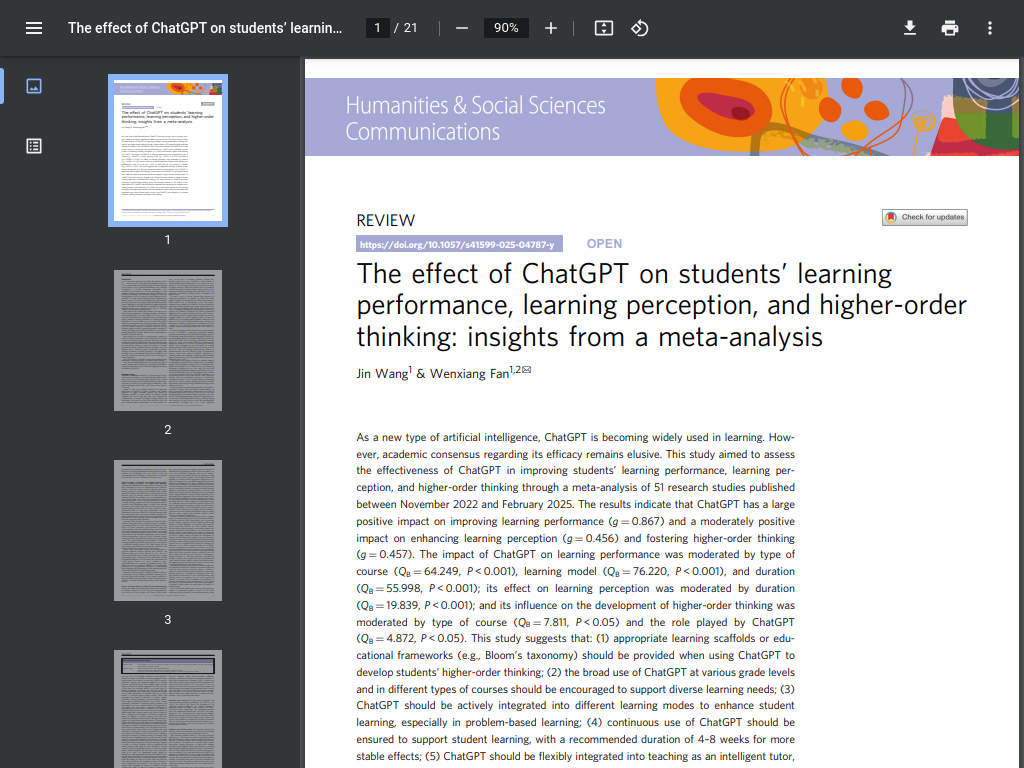The width and height of the screenshot is (1024, 768).
Task: Click the fit to page icon
Action: 603,28
